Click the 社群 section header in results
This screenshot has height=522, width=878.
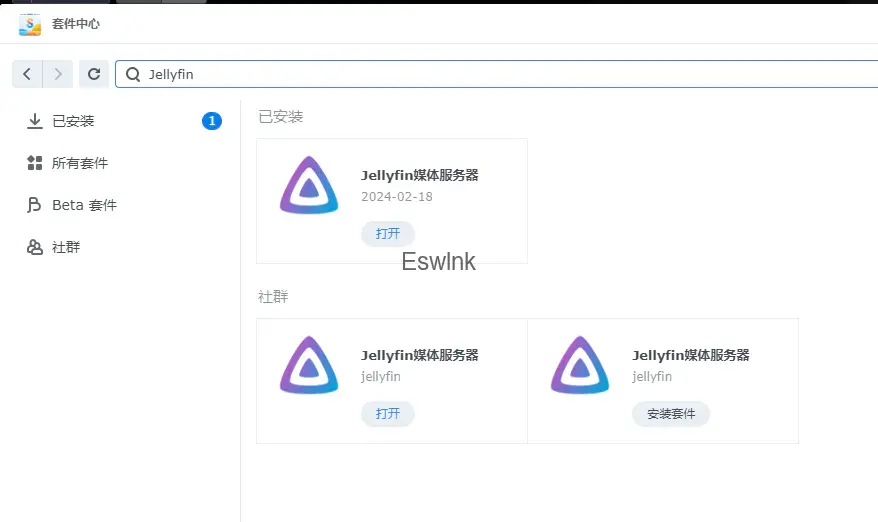coord(273,297)
